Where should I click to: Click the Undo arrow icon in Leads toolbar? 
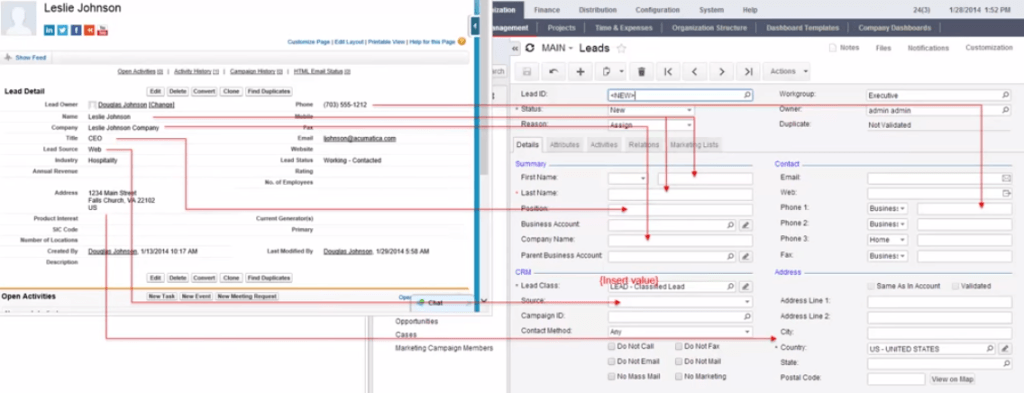coord(554,71)
